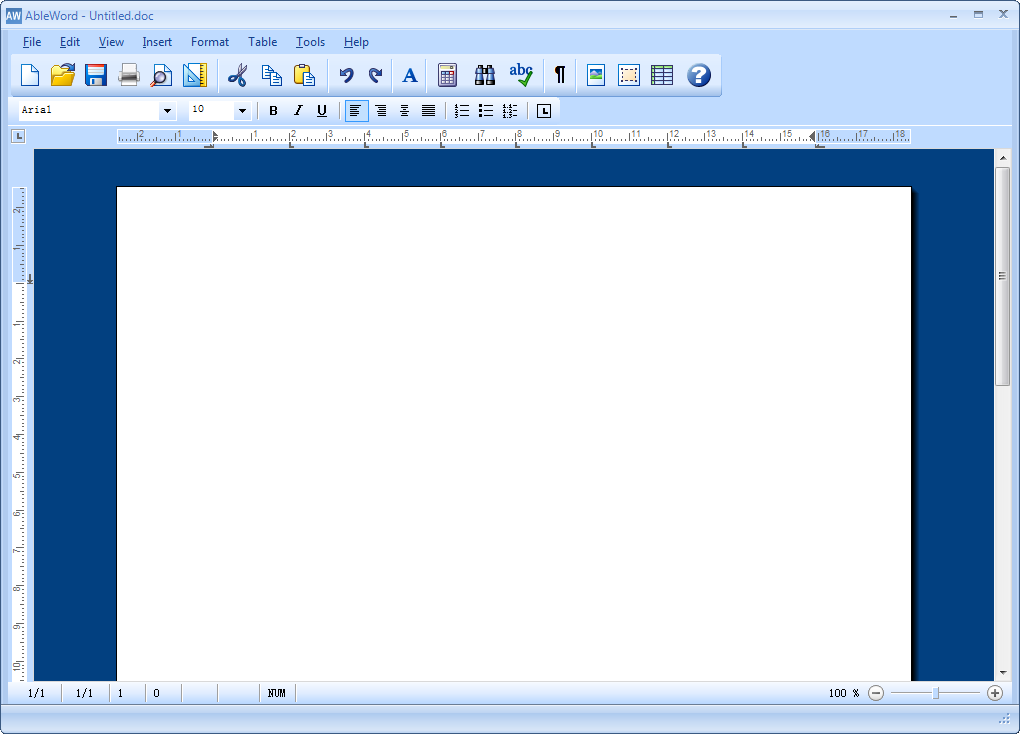The height and width of the screenshot is (734, 1020).
Task: Apply numbered list formatting
Action: tap(462, 111)
